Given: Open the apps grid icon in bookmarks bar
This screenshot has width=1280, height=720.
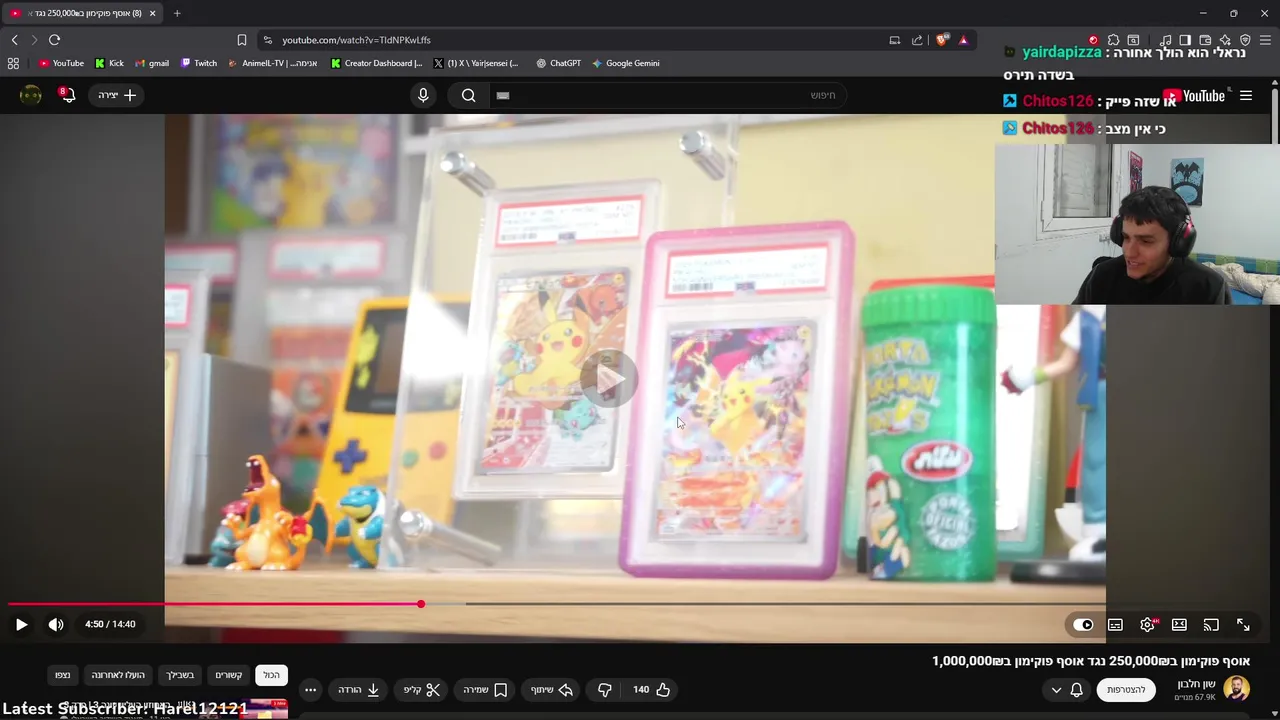Looking at the screenshot, I should pyautogui.click(x=13, y=63).
